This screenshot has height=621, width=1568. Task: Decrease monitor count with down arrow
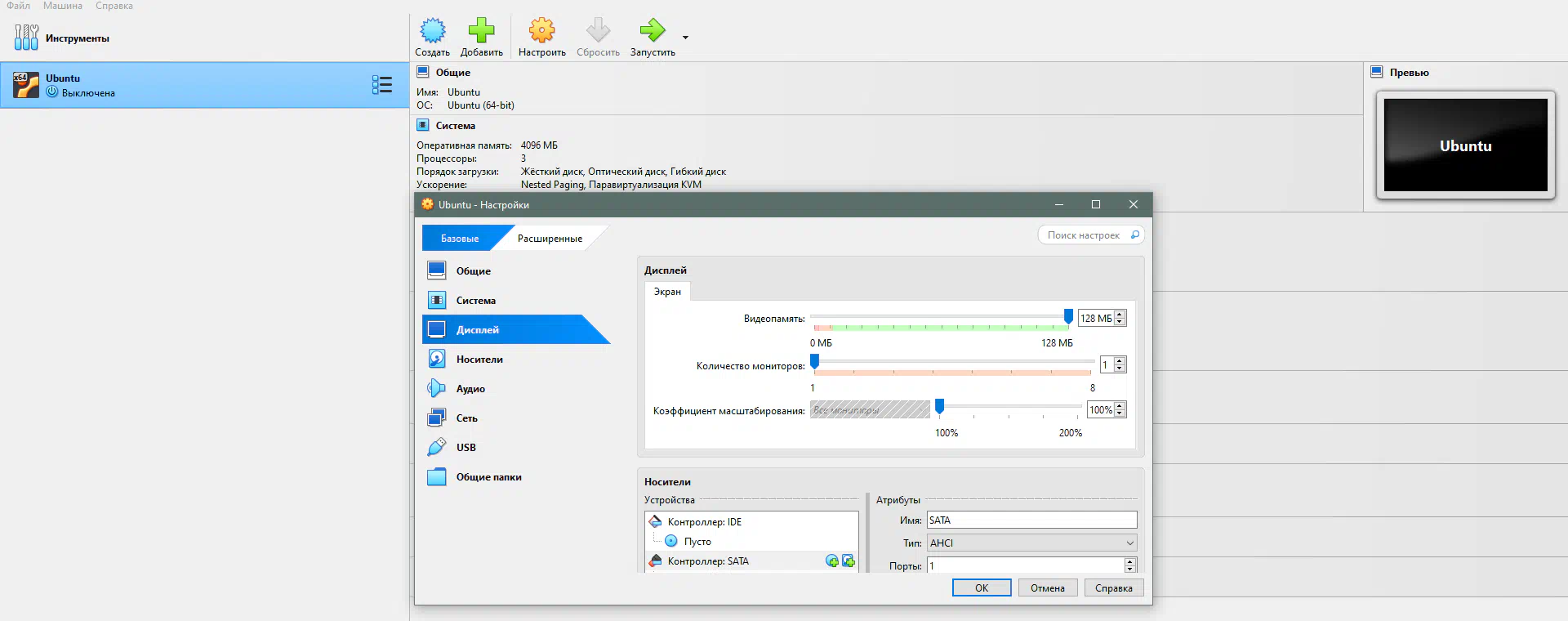coord(1120,369)
